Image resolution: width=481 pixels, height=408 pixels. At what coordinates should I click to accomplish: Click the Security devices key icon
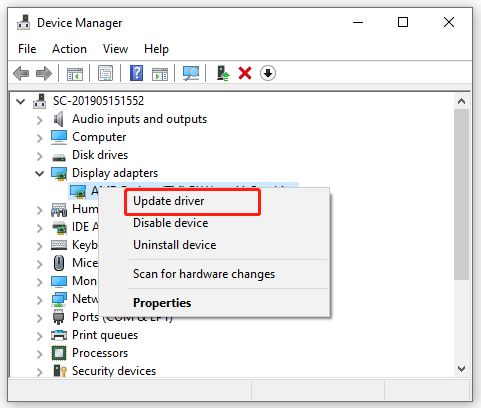click(x=60, y=371)
